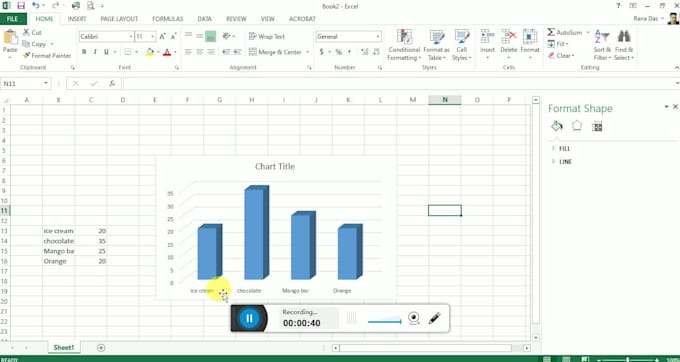Center text horizontally in cell

[199, 52]
